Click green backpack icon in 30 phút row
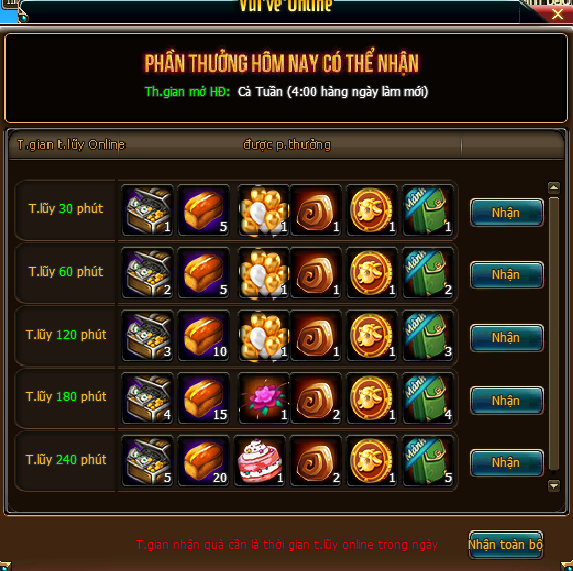The height and width of the screenshot is (571, 573). (428, 210)
